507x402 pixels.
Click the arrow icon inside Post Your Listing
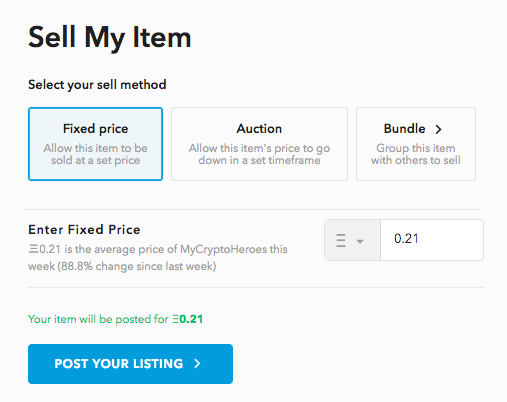tap(197, 364)
